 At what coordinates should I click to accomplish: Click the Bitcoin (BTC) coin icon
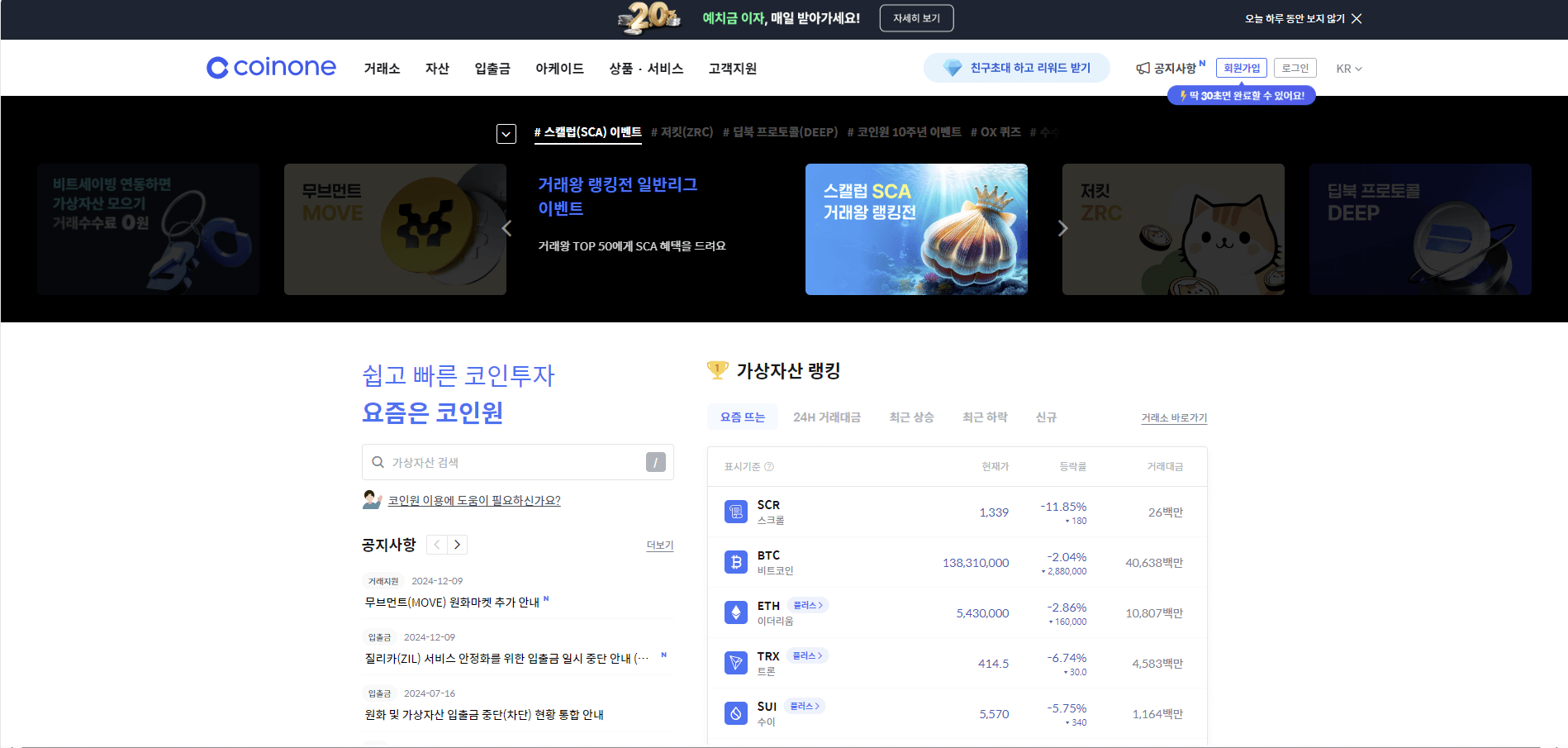click(x=735, y=562)
